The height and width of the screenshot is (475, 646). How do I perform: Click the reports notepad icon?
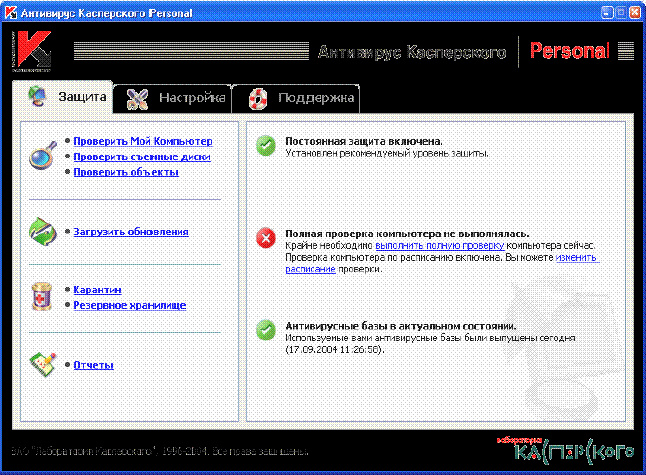point(43,364)
